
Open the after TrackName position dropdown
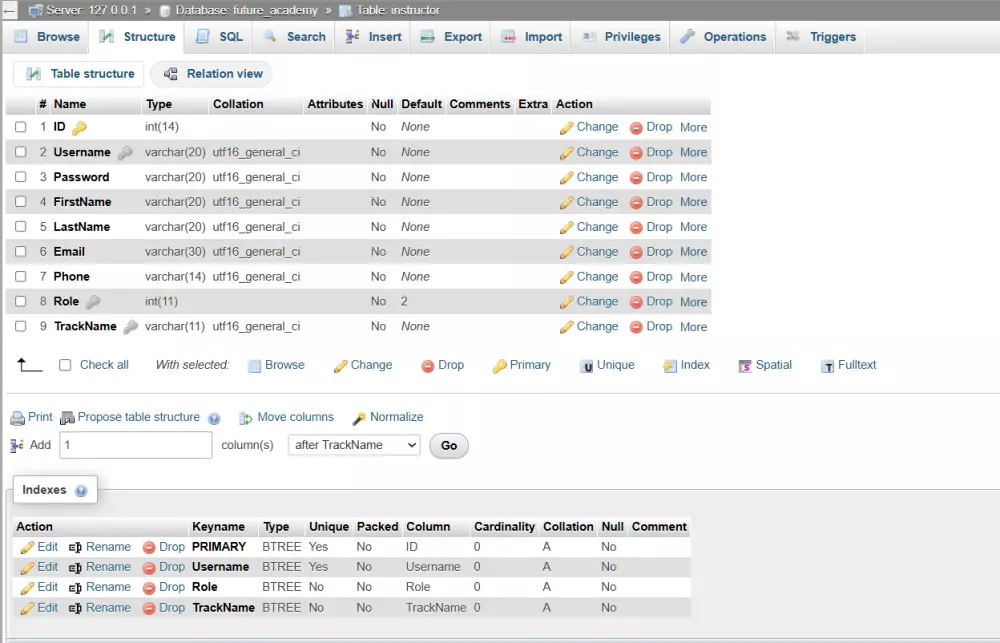tap(354, 445)
